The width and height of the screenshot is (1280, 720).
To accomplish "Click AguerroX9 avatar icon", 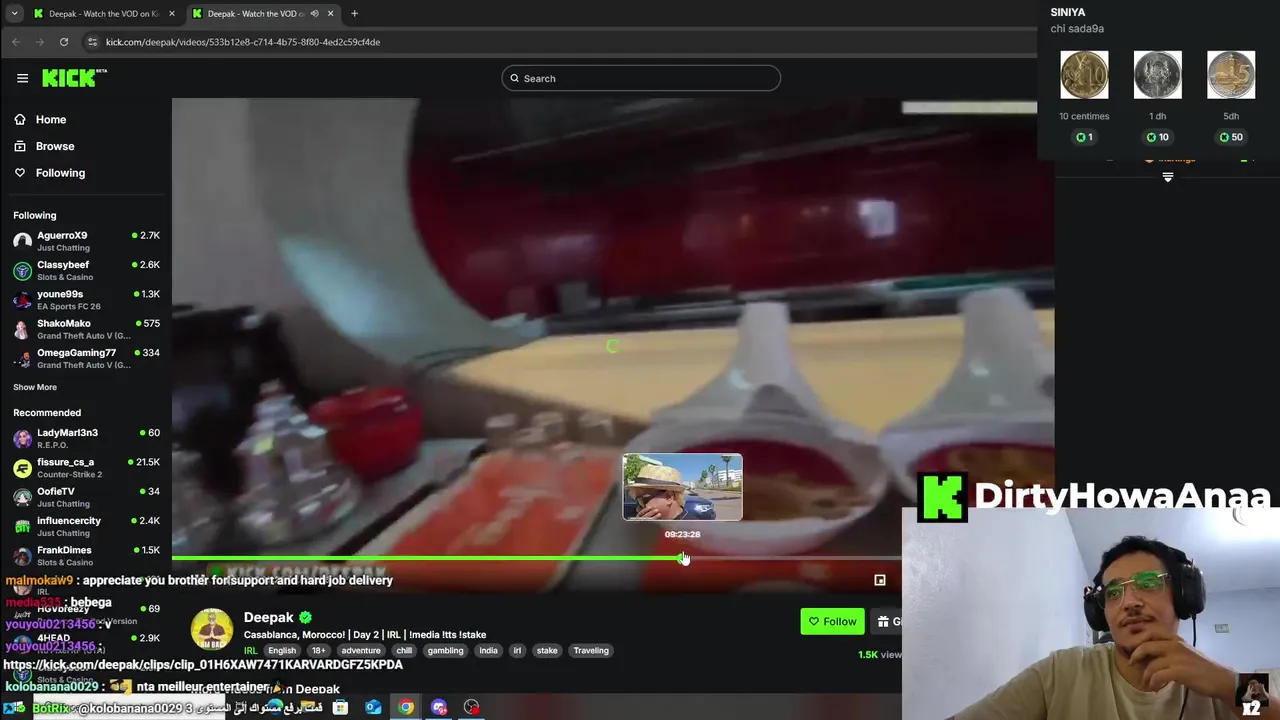I will pyautogui.click(x=22, y=241).
